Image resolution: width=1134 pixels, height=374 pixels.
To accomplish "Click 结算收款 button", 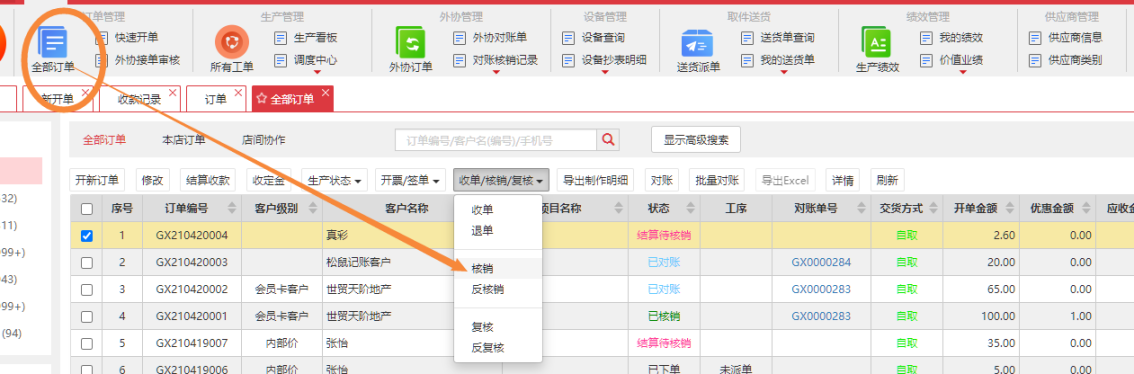I will tap(209, 180).
